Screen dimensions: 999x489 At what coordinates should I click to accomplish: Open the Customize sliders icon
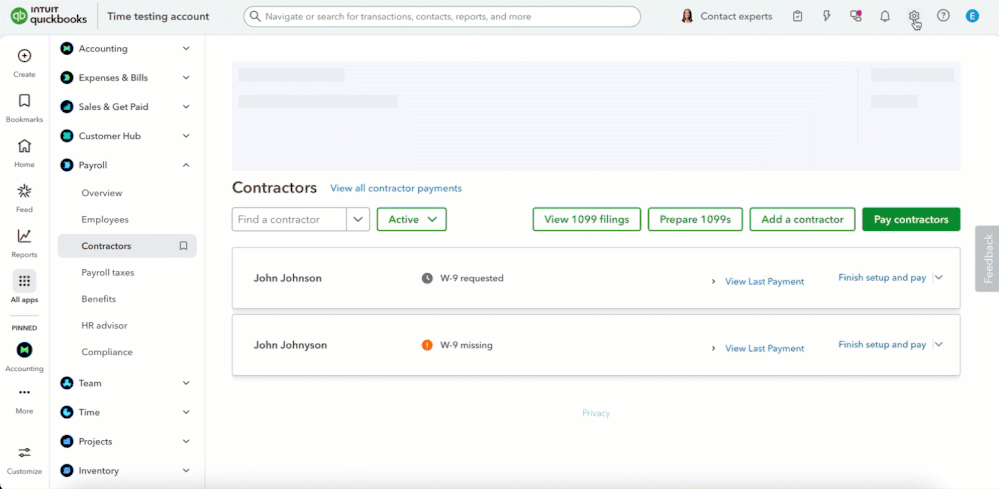coord(24,453)
